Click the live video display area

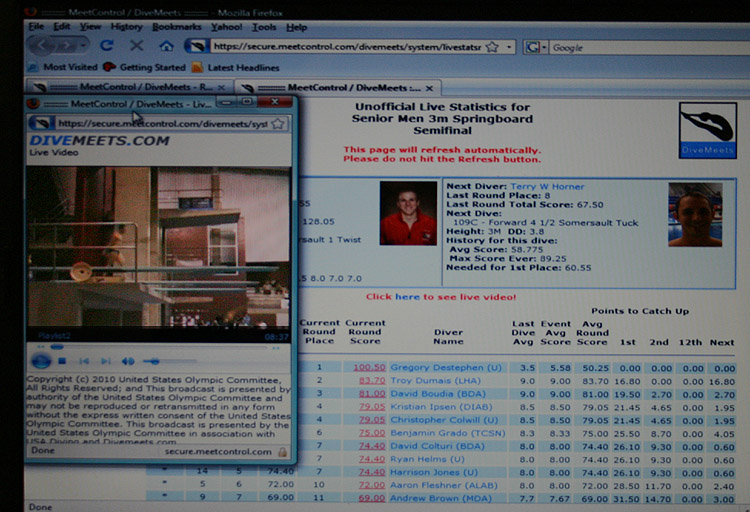point(158,246)
